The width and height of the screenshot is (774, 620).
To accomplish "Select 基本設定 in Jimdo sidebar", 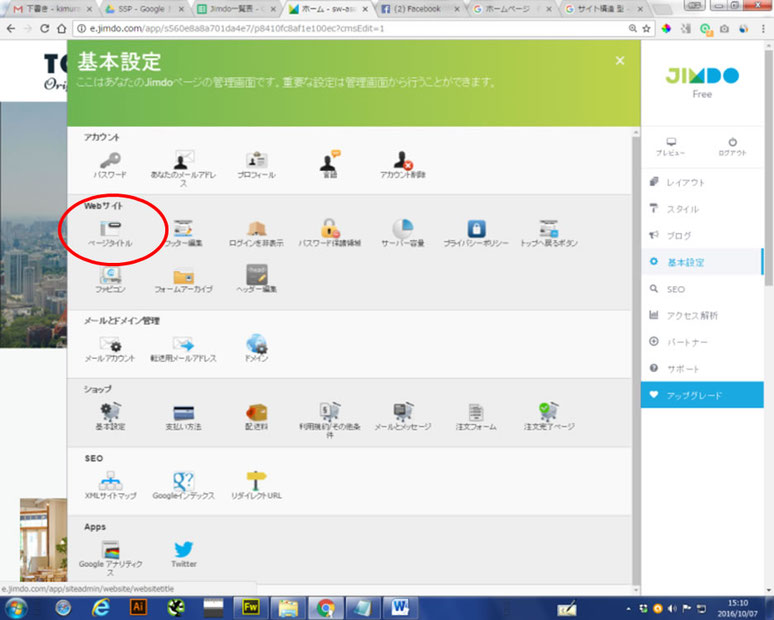I will click(702, 262).
